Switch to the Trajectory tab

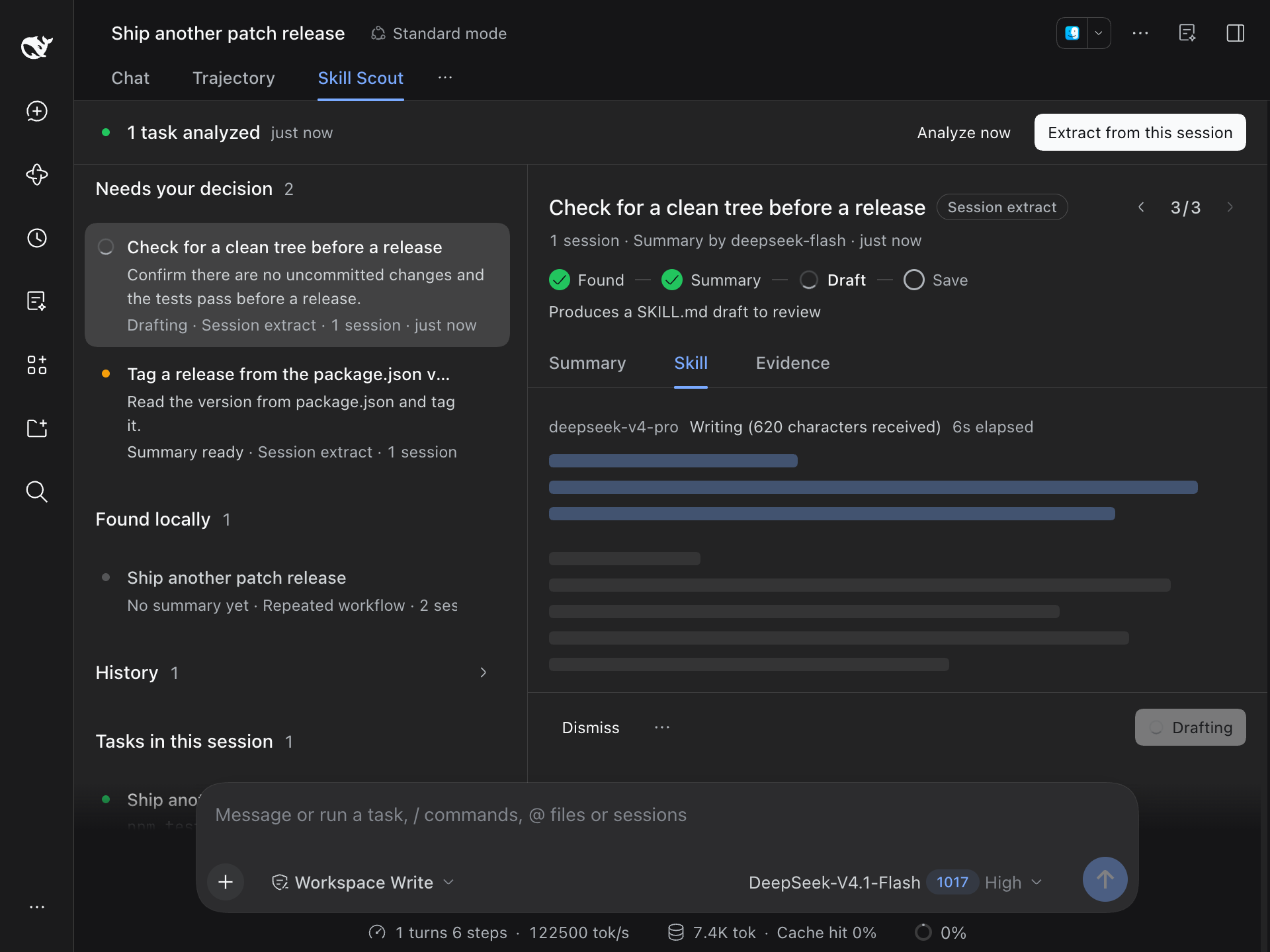point(233,78)
